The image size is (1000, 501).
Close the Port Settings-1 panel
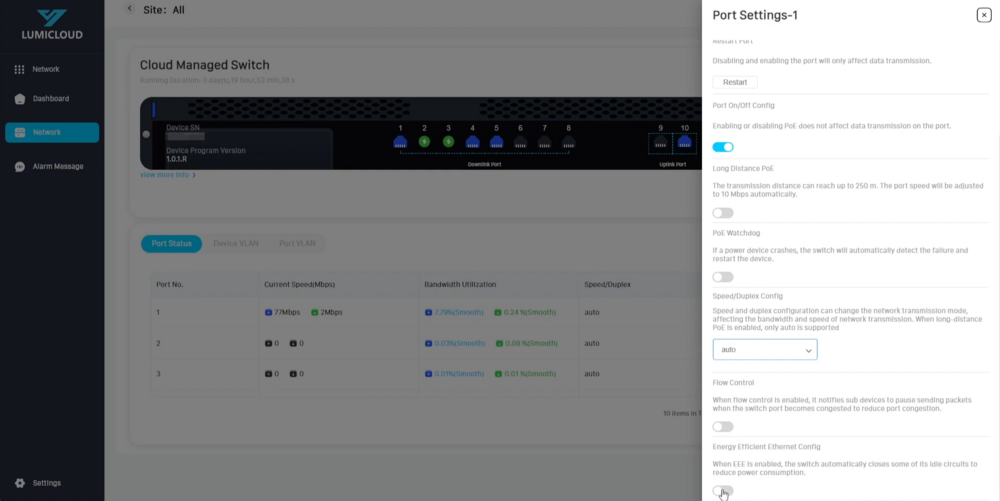click(984, 15)
